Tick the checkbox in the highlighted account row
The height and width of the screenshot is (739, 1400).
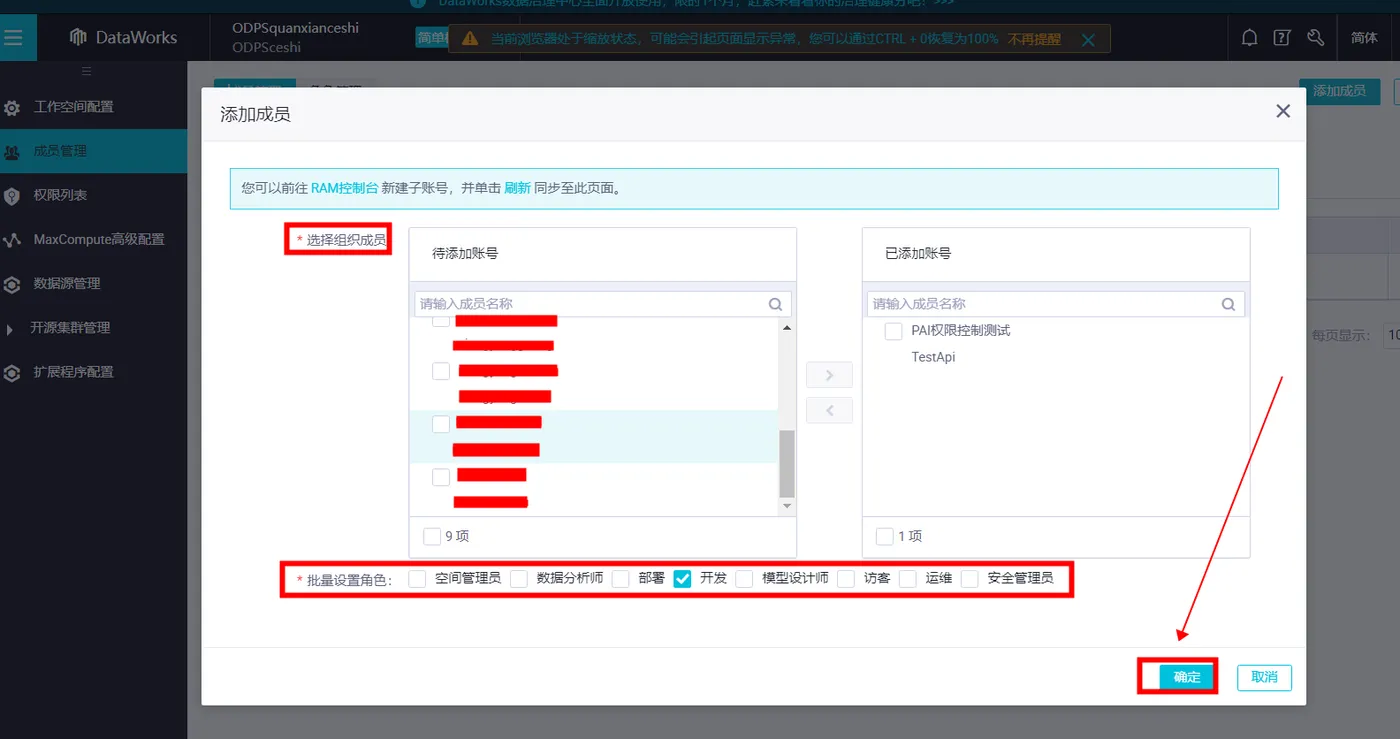coord(441,424)
